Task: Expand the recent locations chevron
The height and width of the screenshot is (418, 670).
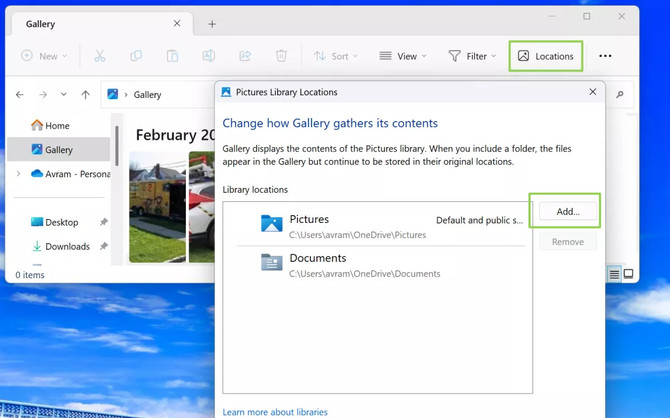Action: pyautogui.click(x=64, y=94)
